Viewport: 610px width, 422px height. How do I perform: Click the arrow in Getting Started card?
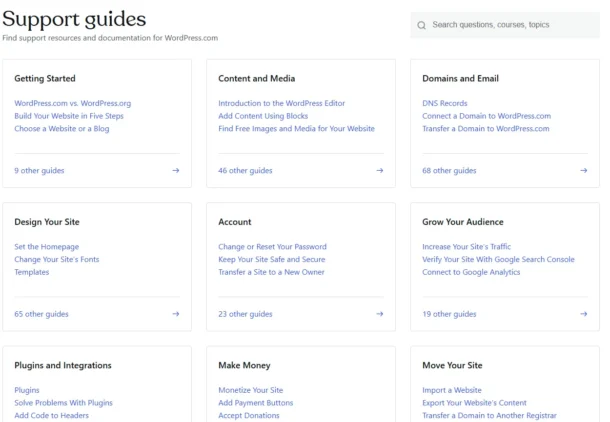coord(176,170)
